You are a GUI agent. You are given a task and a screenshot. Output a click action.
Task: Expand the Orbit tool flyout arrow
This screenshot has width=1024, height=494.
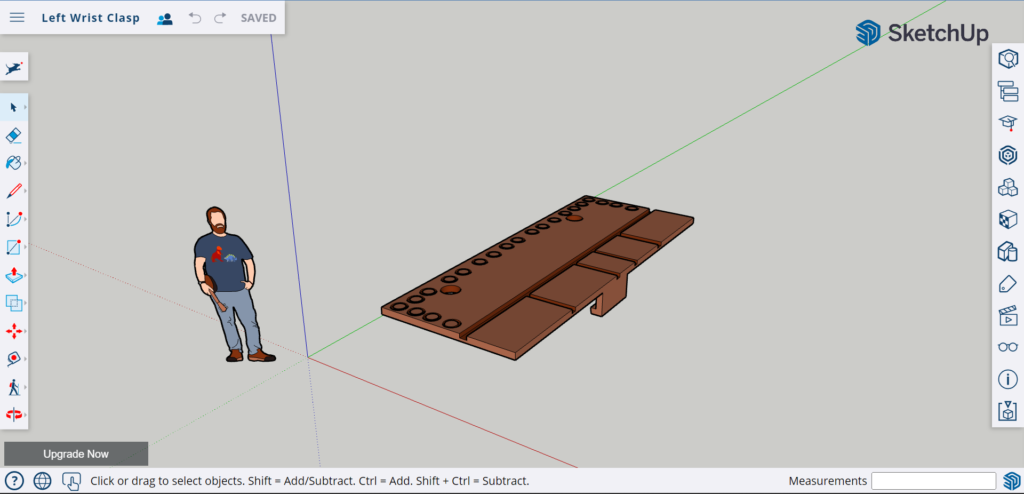click(25, 415)
